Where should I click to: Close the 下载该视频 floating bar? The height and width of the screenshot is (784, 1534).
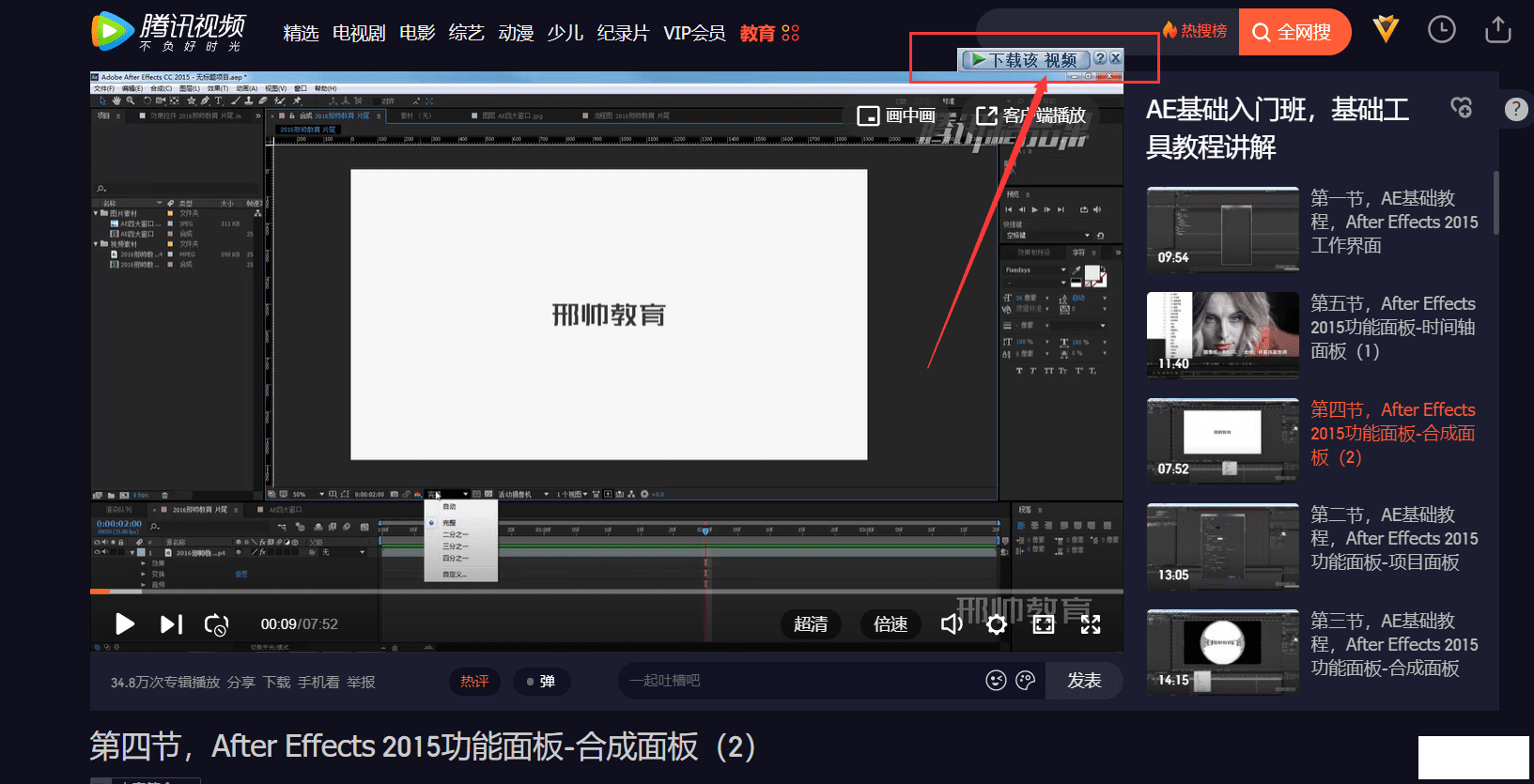click(1115, 58)
